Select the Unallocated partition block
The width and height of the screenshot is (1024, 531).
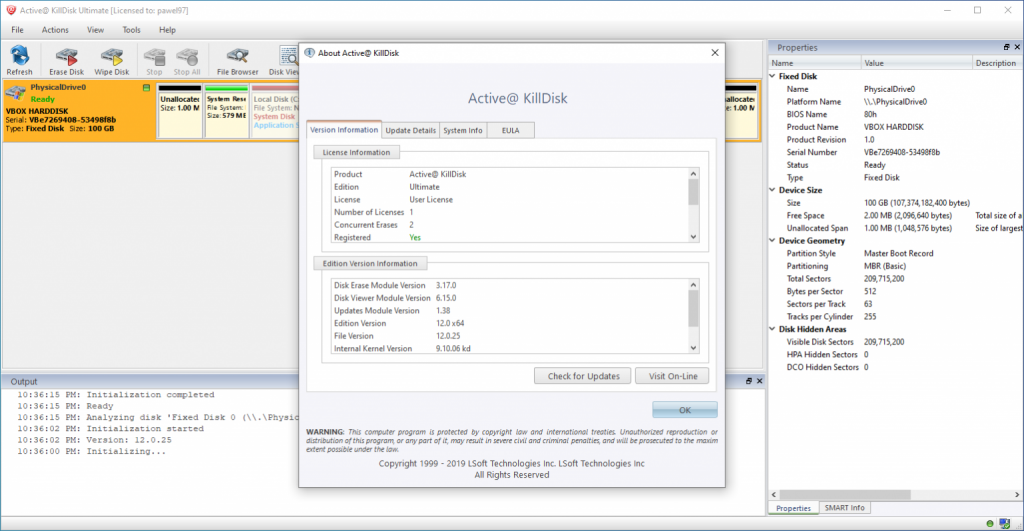click(180, 111)
